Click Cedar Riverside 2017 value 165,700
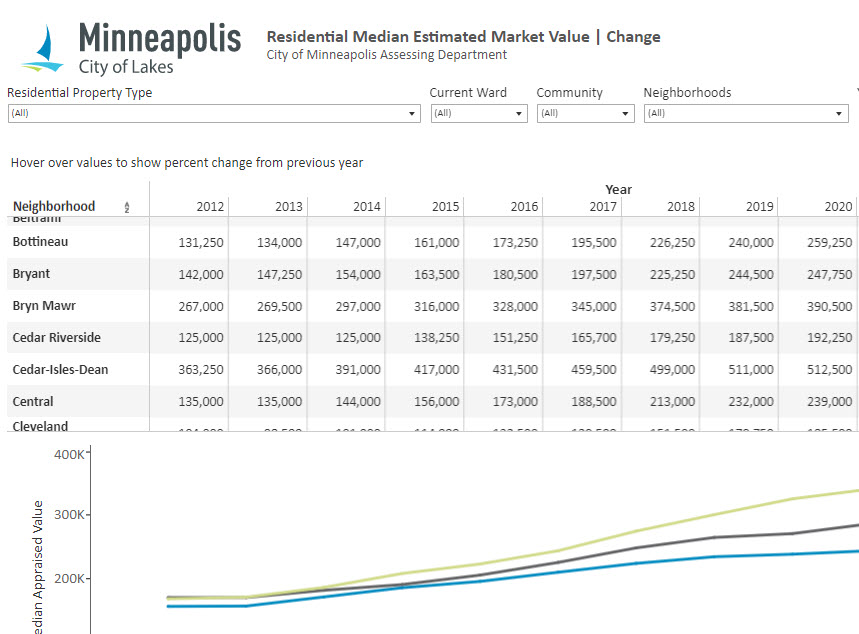This screenshot has height=634, width=859. pyautogui.click(x=594, y=338)
